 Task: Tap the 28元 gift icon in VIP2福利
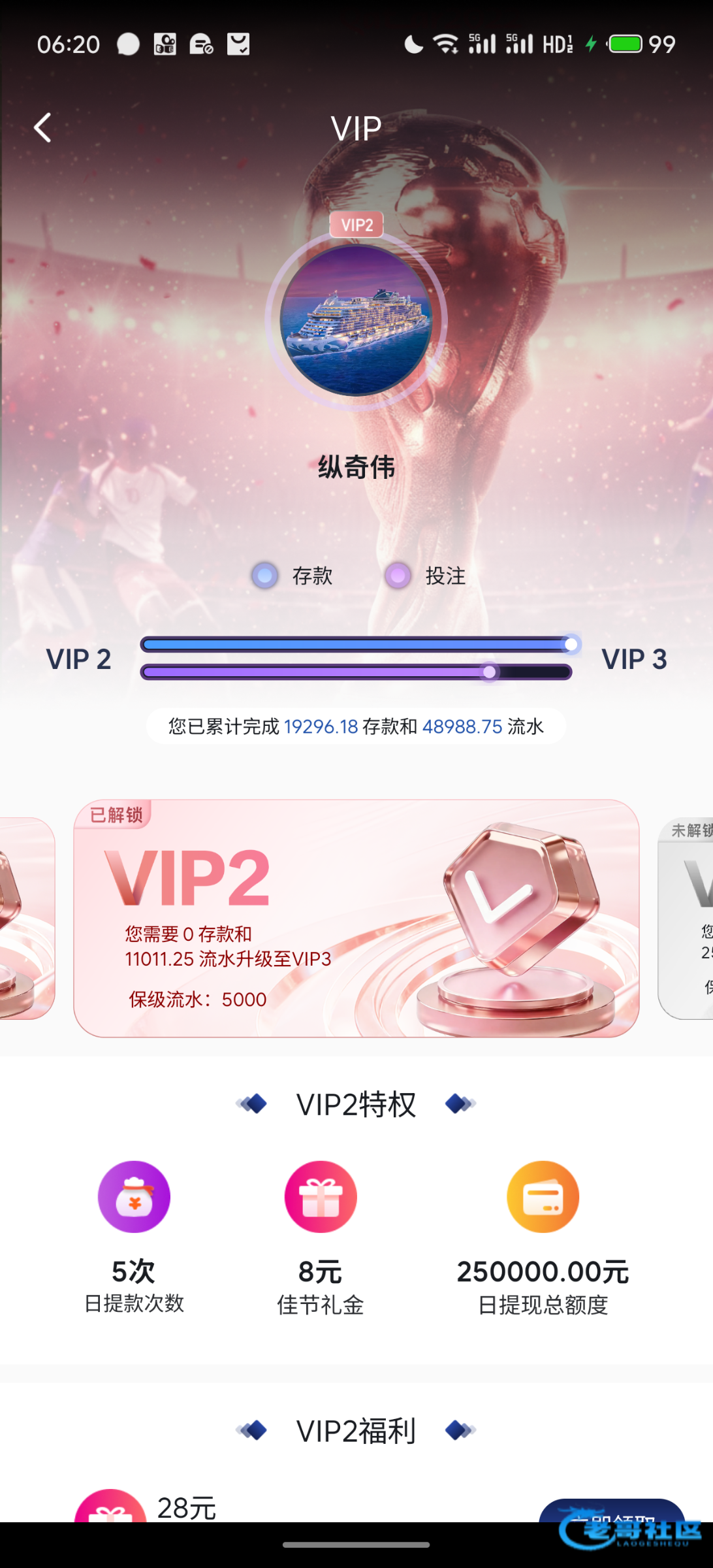click(110, 1506)
